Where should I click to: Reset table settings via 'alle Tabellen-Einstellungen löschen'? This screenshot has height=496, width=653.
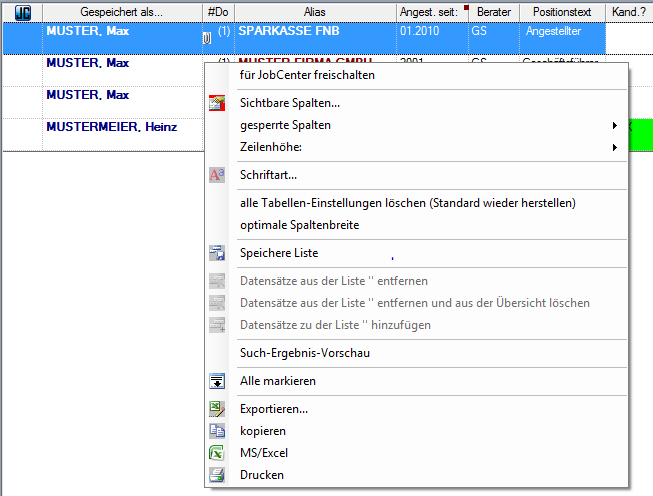pyautogui.click(x=407, y=203)
